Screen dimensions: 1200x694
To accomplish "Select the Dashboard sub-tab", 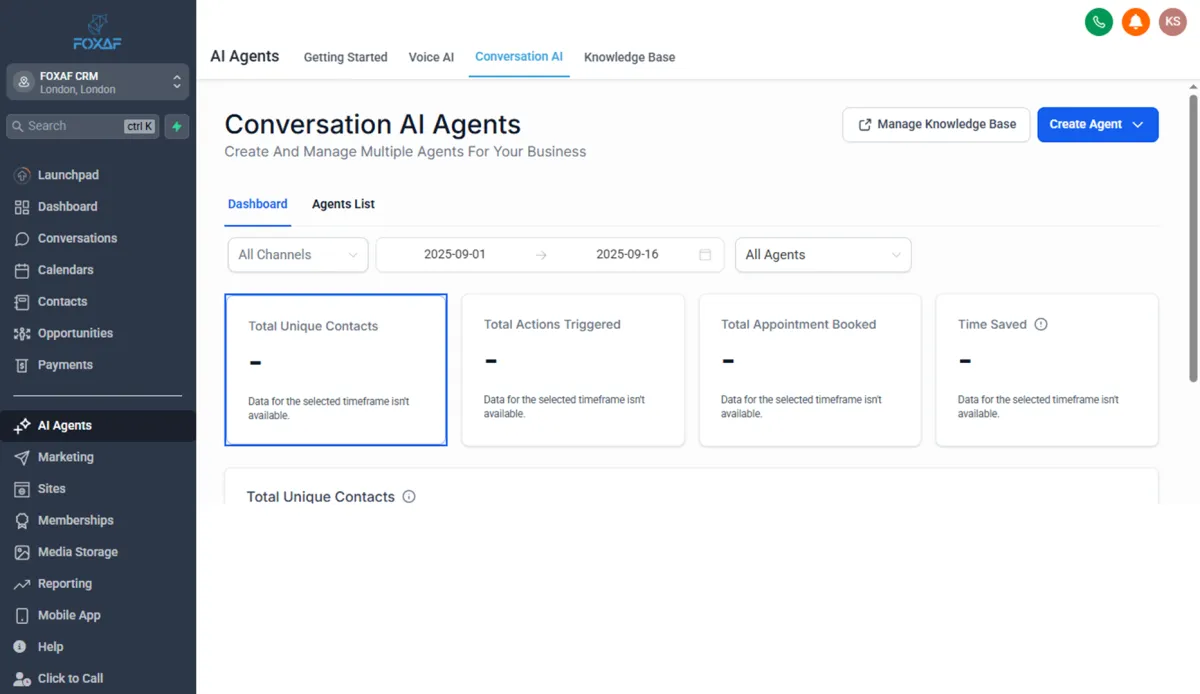I will click(258, 204).
